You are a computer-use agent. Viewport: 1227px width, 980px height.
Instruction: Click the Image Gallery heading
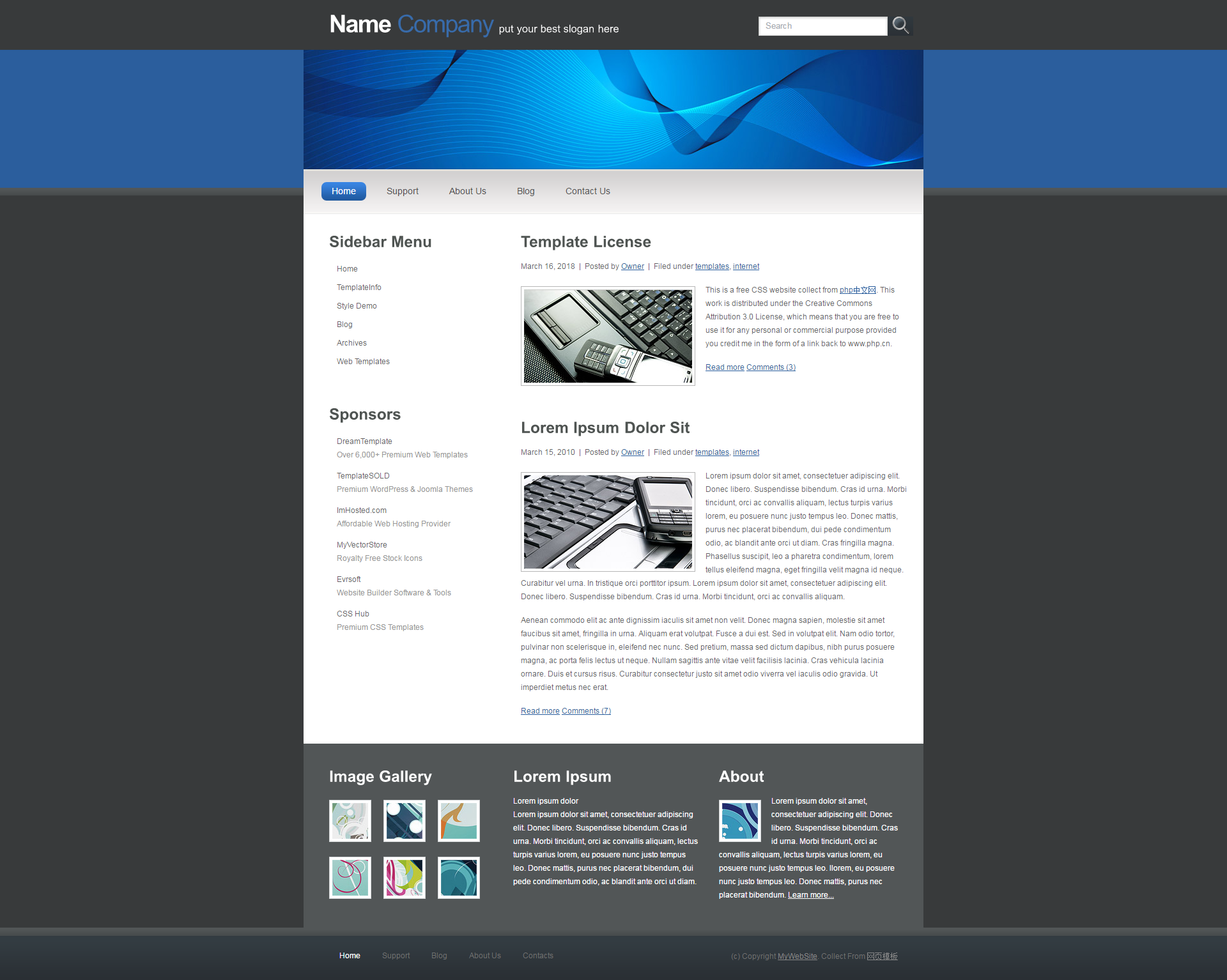(x=380, y=777)
